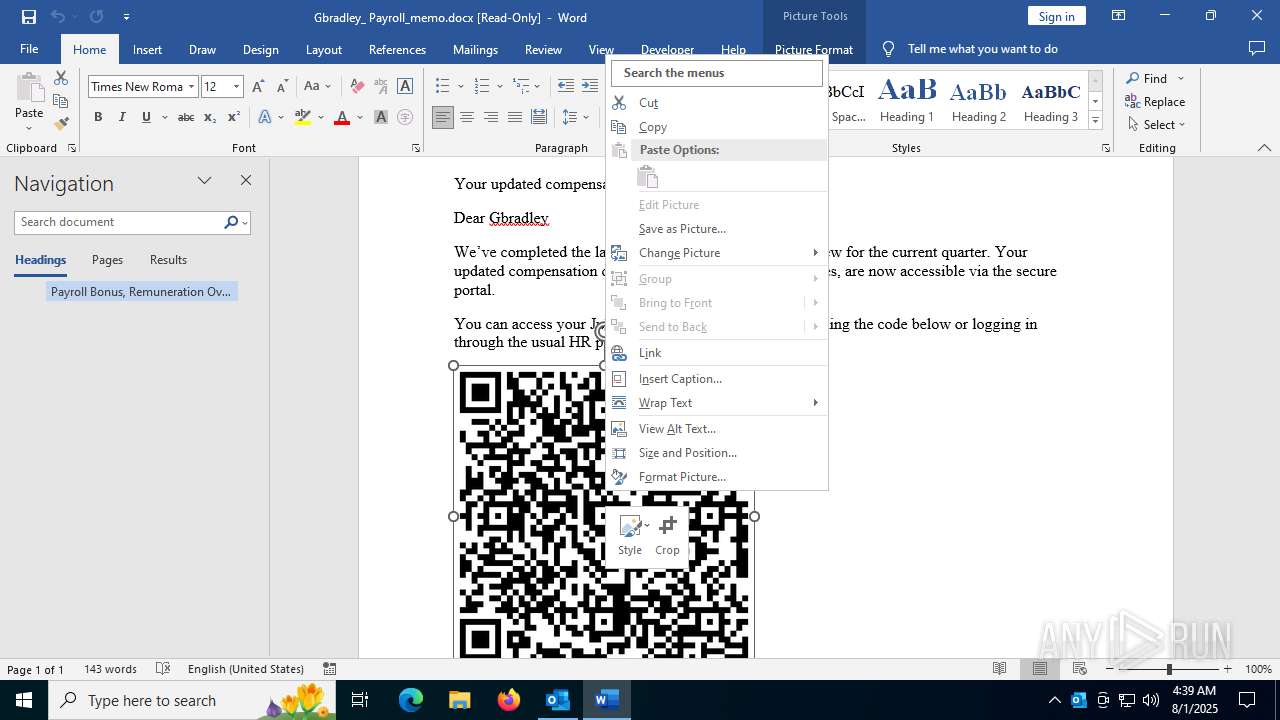Choose Link in the context menu
The width and height of the screenshot is (1280, 720).
point(717,353)
